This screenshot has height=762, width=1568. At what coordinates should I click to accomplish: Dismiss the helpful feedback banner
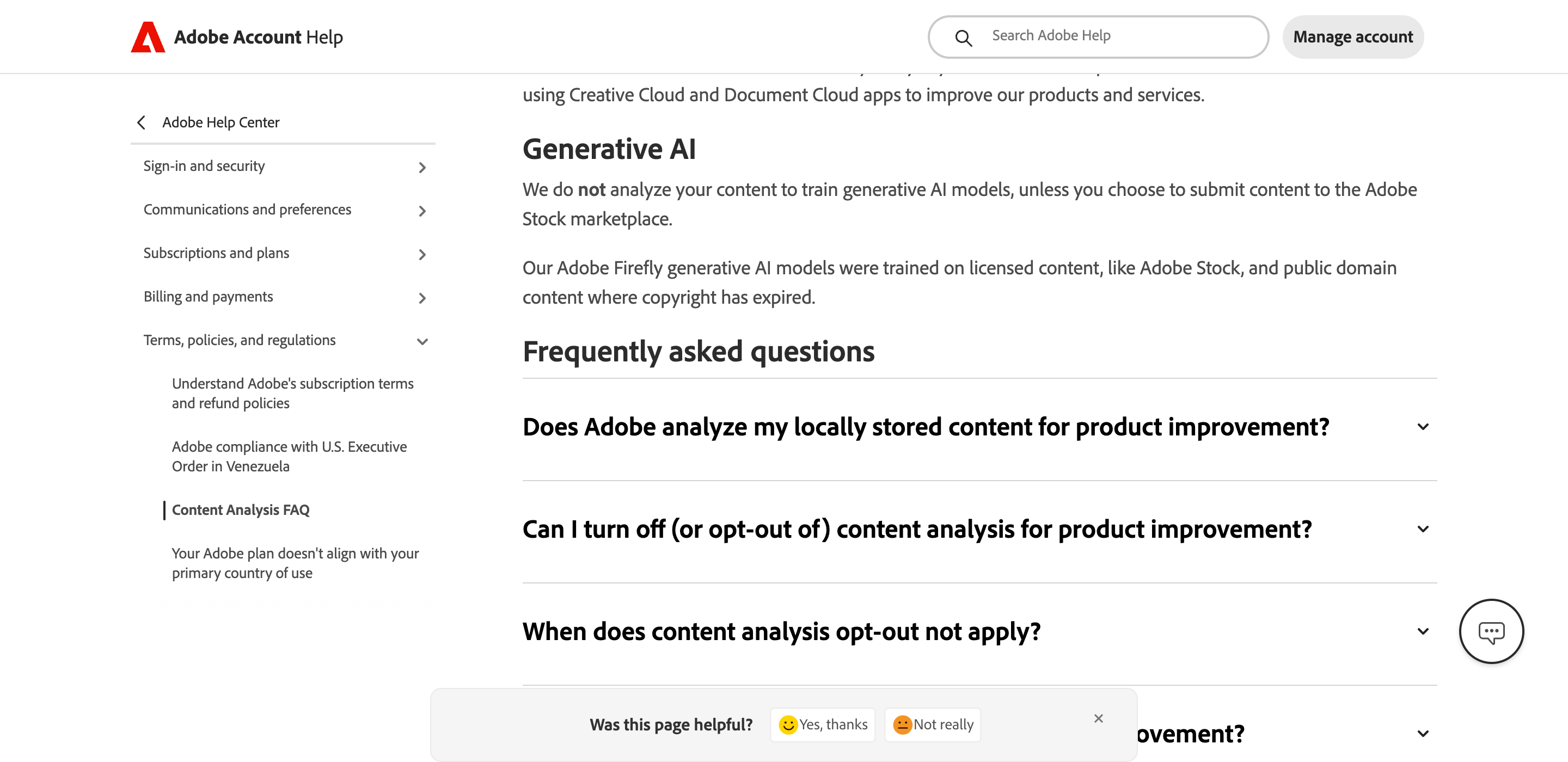tap(1098, 718)
